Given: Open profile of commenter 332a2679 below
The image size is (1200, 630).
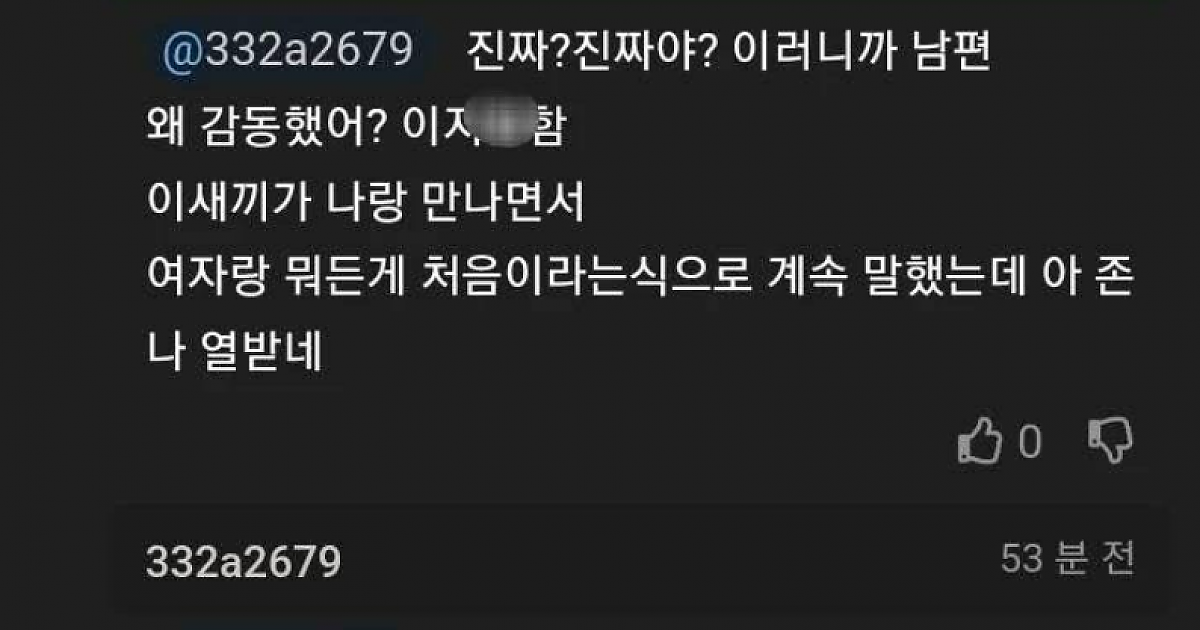Looking at the screenshot, I should pos(243,562).
